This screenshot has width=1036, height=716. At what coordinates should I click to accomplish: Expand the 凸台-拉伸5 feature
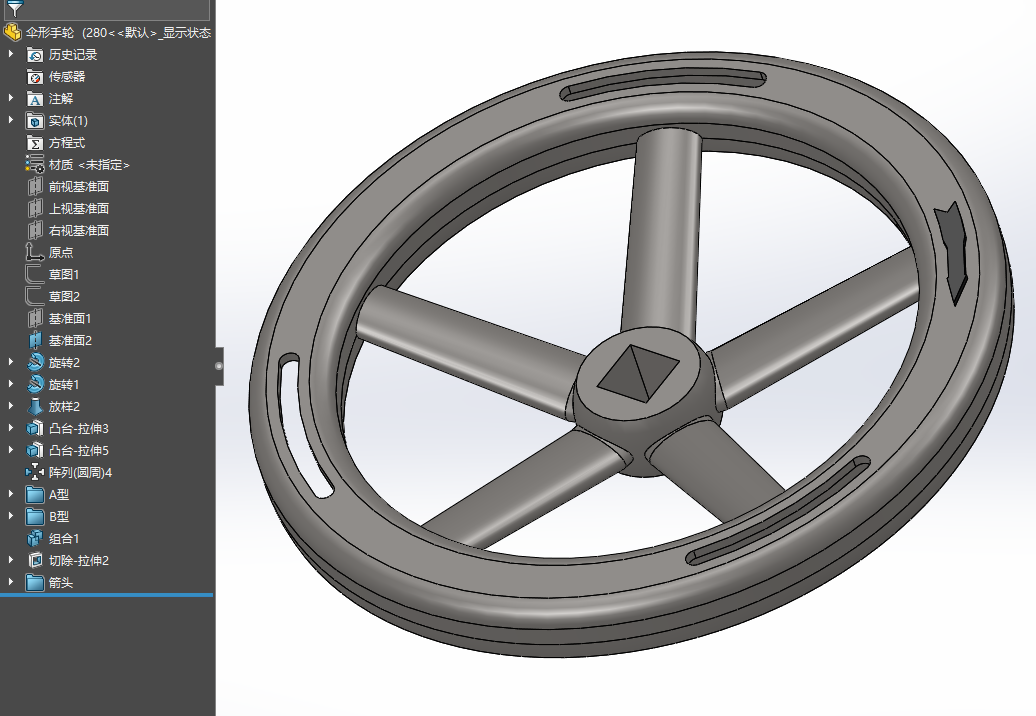11,450
